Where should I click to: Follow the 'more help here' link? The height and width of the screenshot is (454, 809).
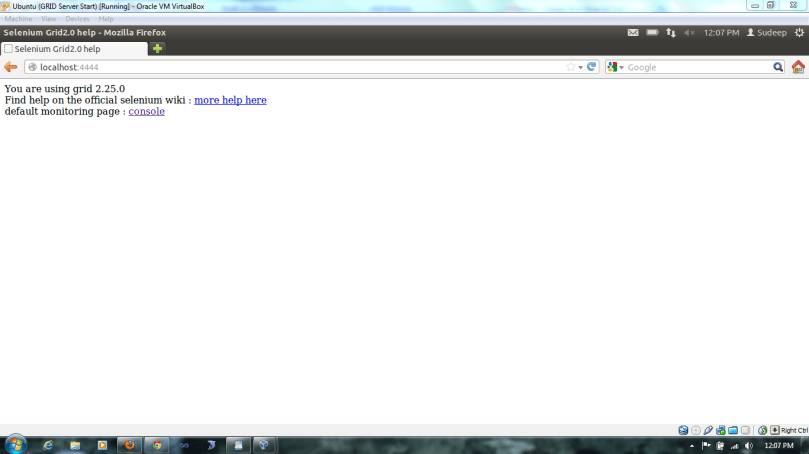pos(230,100)
